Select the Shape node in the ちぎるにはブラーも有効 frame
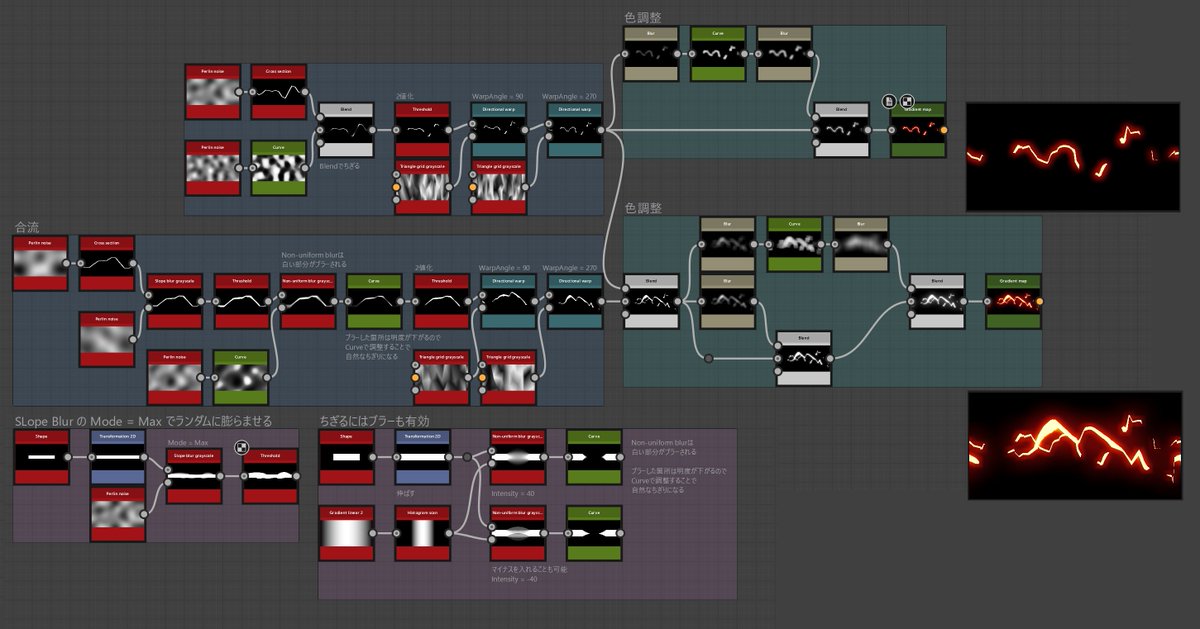Image resolution: width=1200 pixels, height=629 pixels. (345, 458)
